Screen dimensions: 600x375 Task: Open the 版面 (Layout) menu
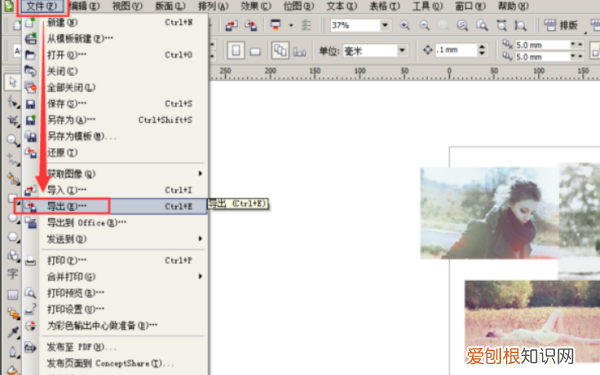[170, 6]
